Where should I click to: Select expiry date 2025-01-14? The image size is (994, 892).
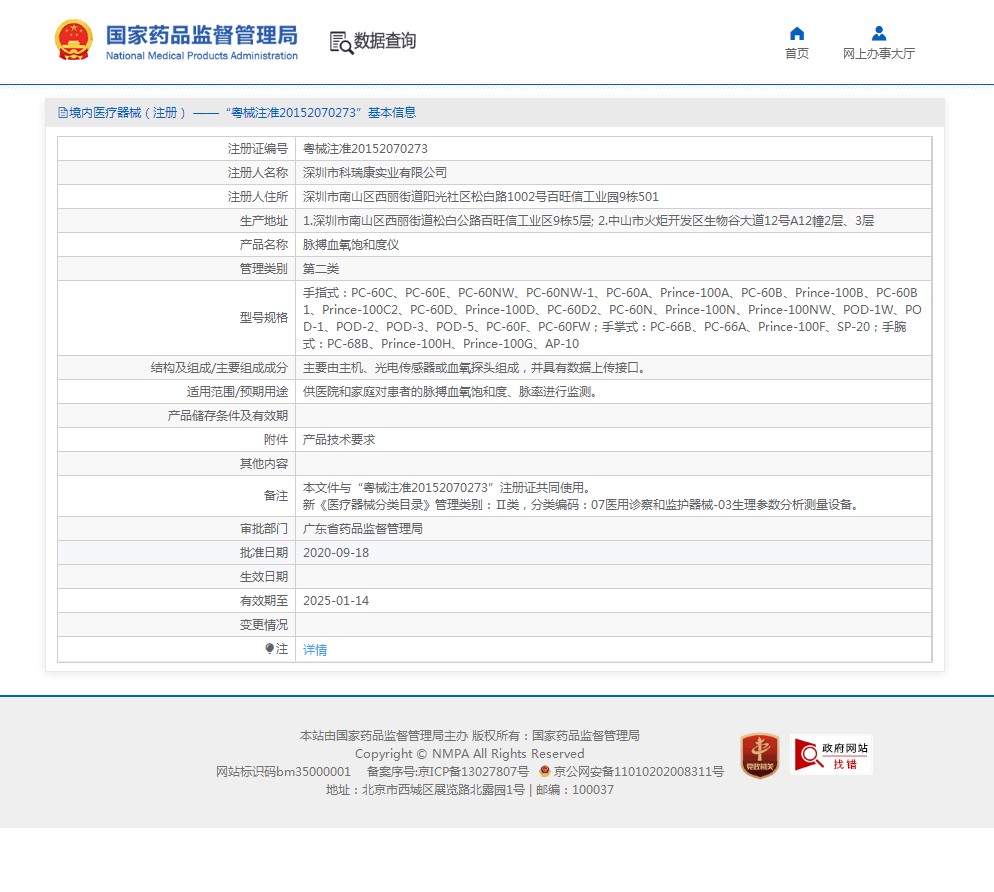point(336,601)
